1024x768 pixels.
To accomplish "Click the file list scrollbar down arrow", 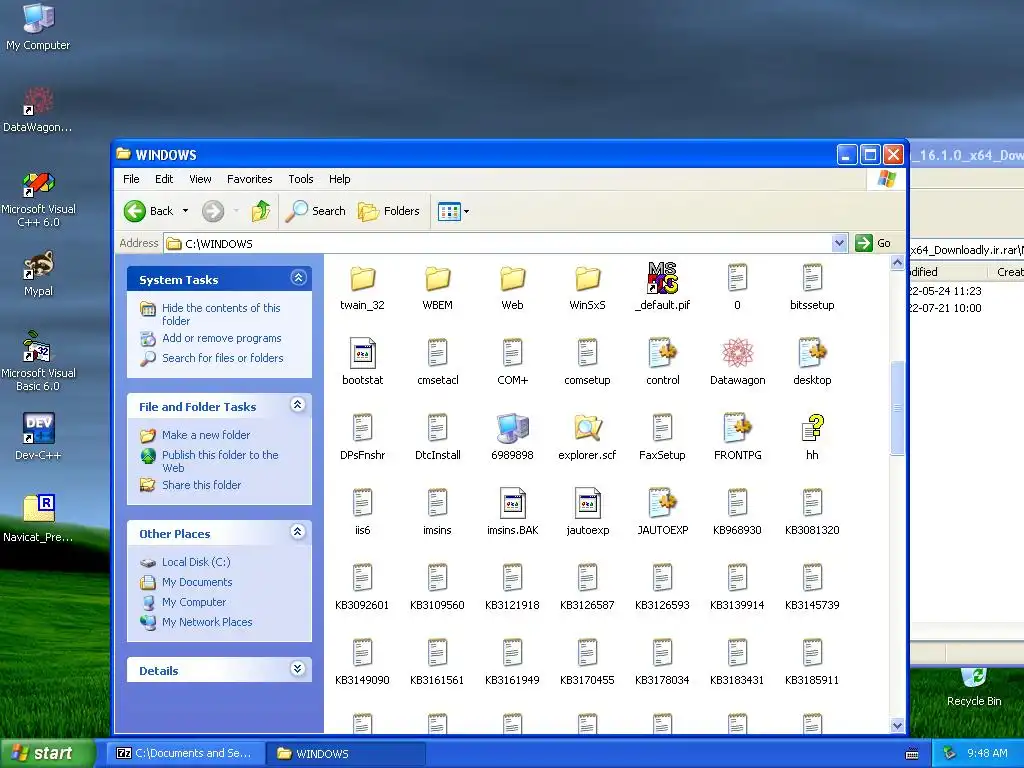I will [x=897, y=726].
